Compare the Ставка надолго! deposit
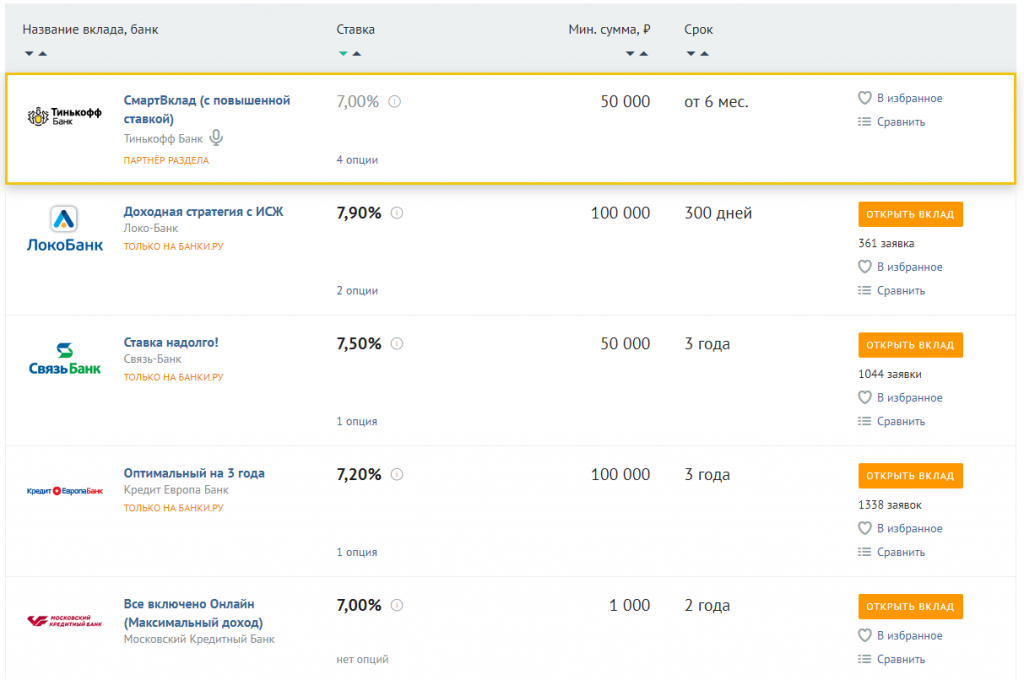 891,421
